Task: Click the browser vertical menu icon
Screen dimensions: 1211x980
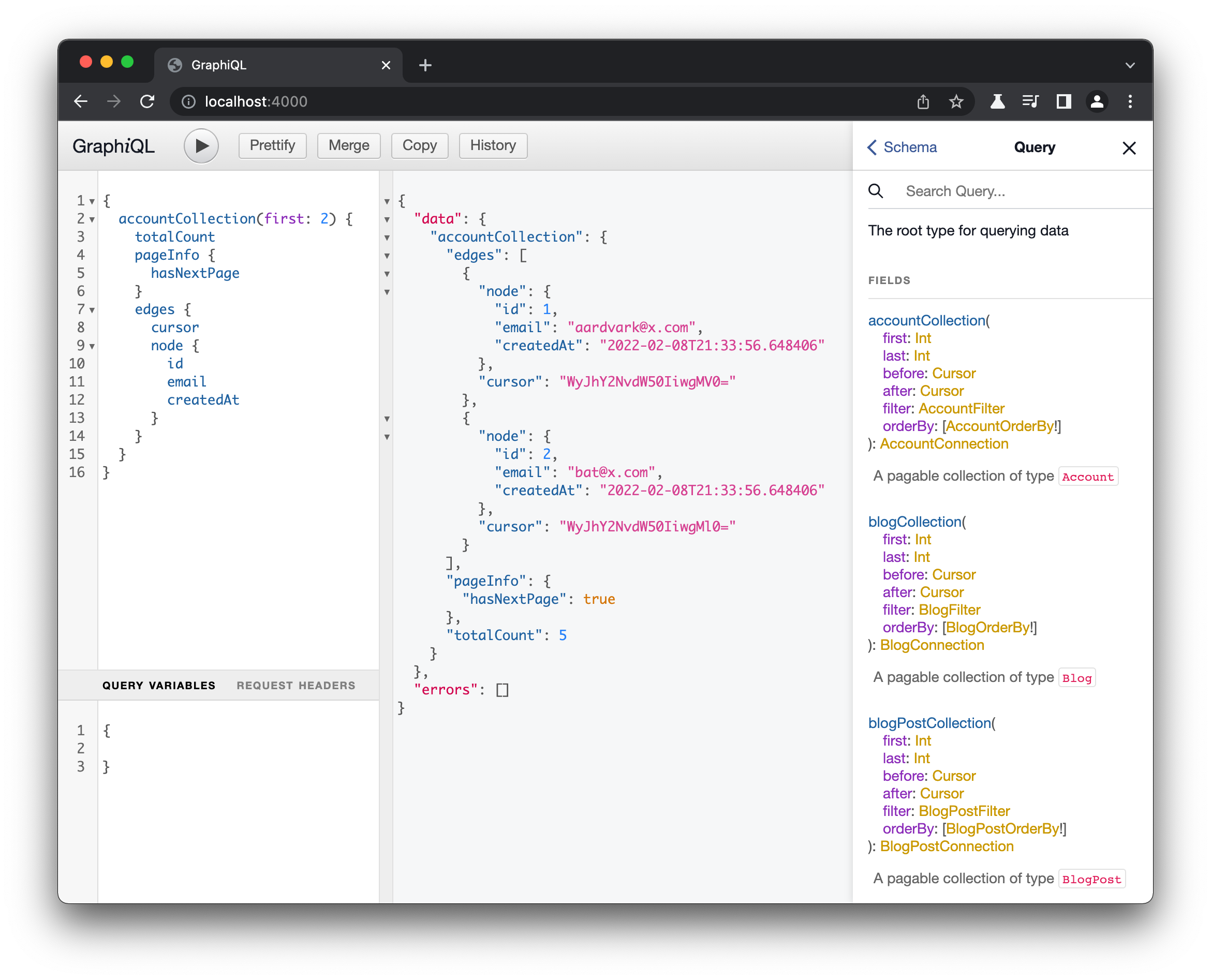Action: tap(1130, 100)
